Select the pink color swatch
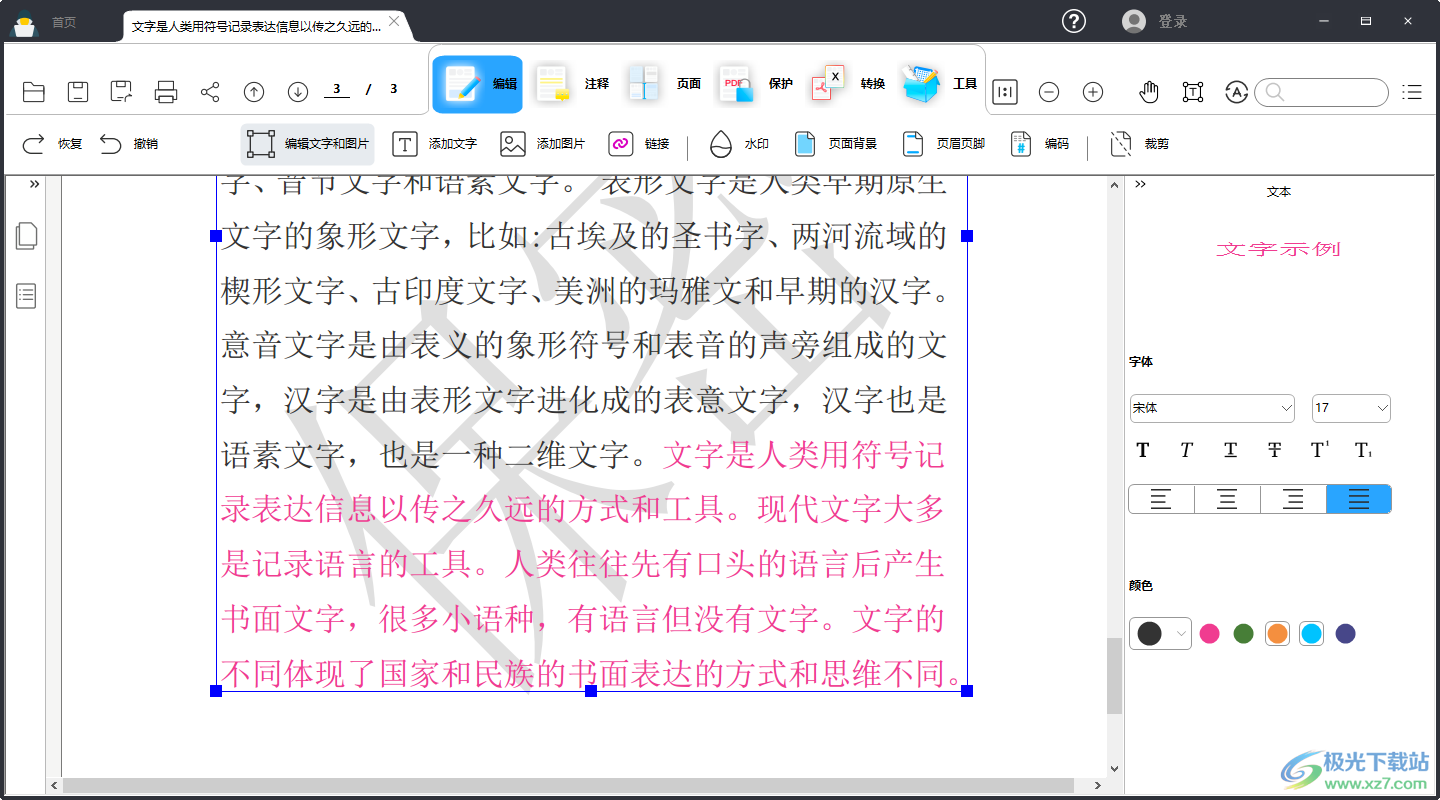This screenshot has height=800, width=1440. click(x=1210, y=633)
